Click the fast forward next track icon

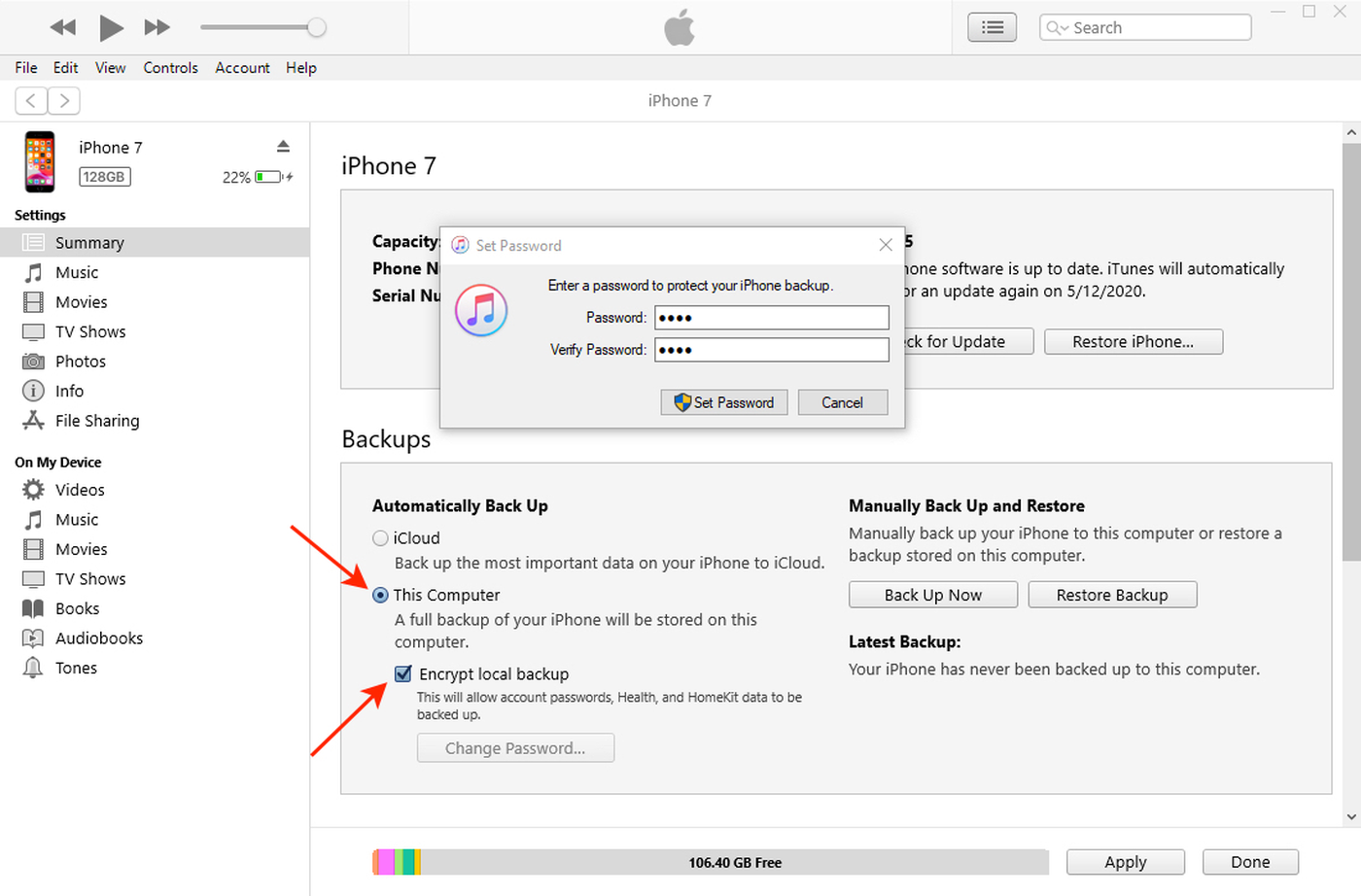click(157, 28)
